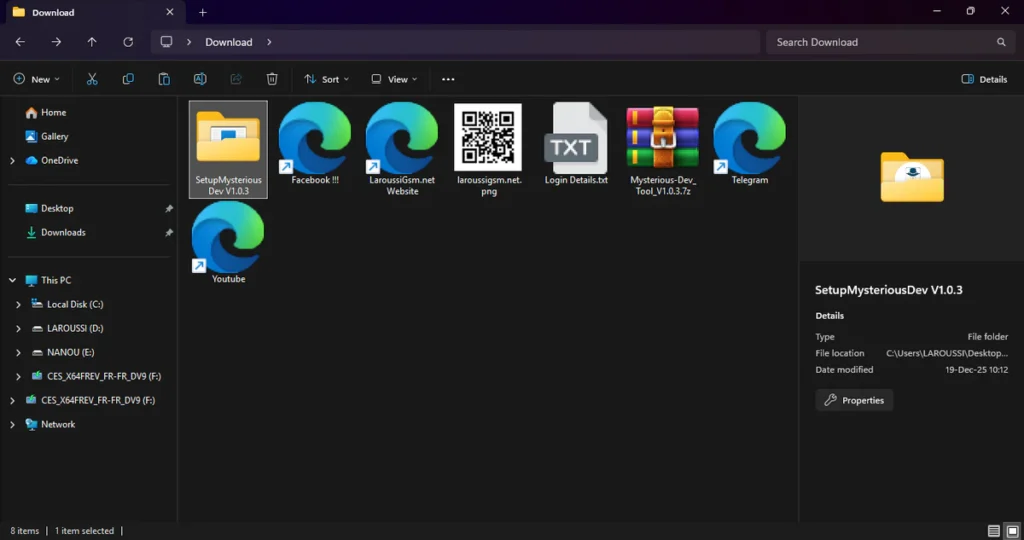
Task: Open the See more three-dots menu
Action: pyautogui.click(x=448, y=79)
